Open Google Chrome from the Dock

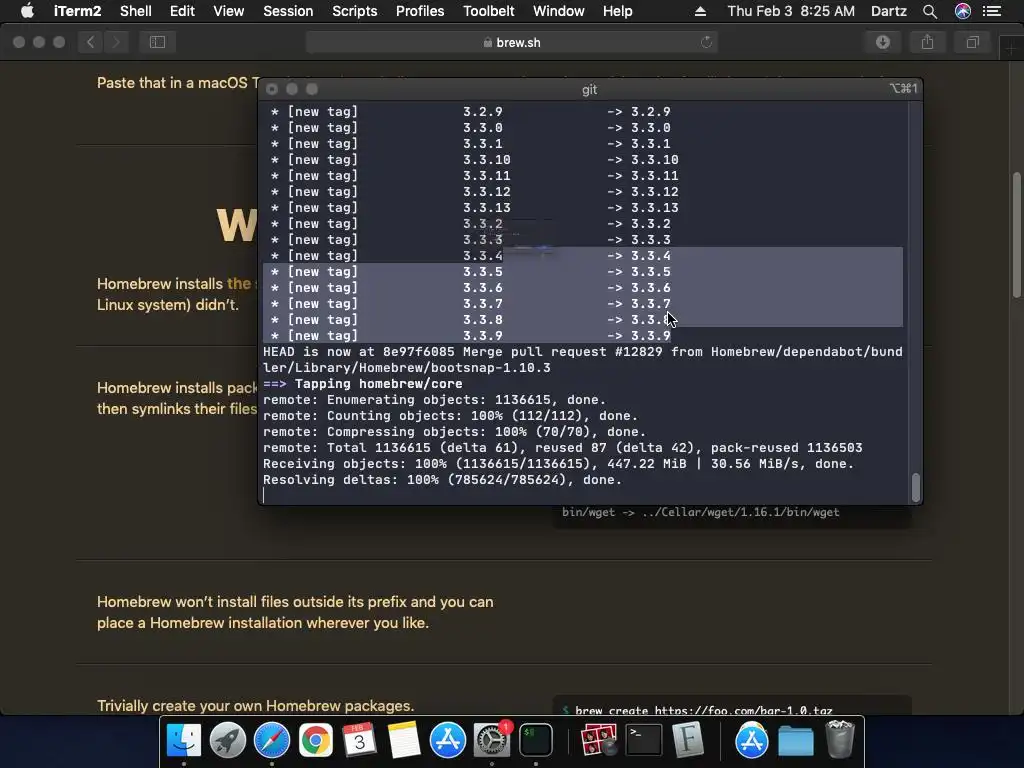[315, 741]
